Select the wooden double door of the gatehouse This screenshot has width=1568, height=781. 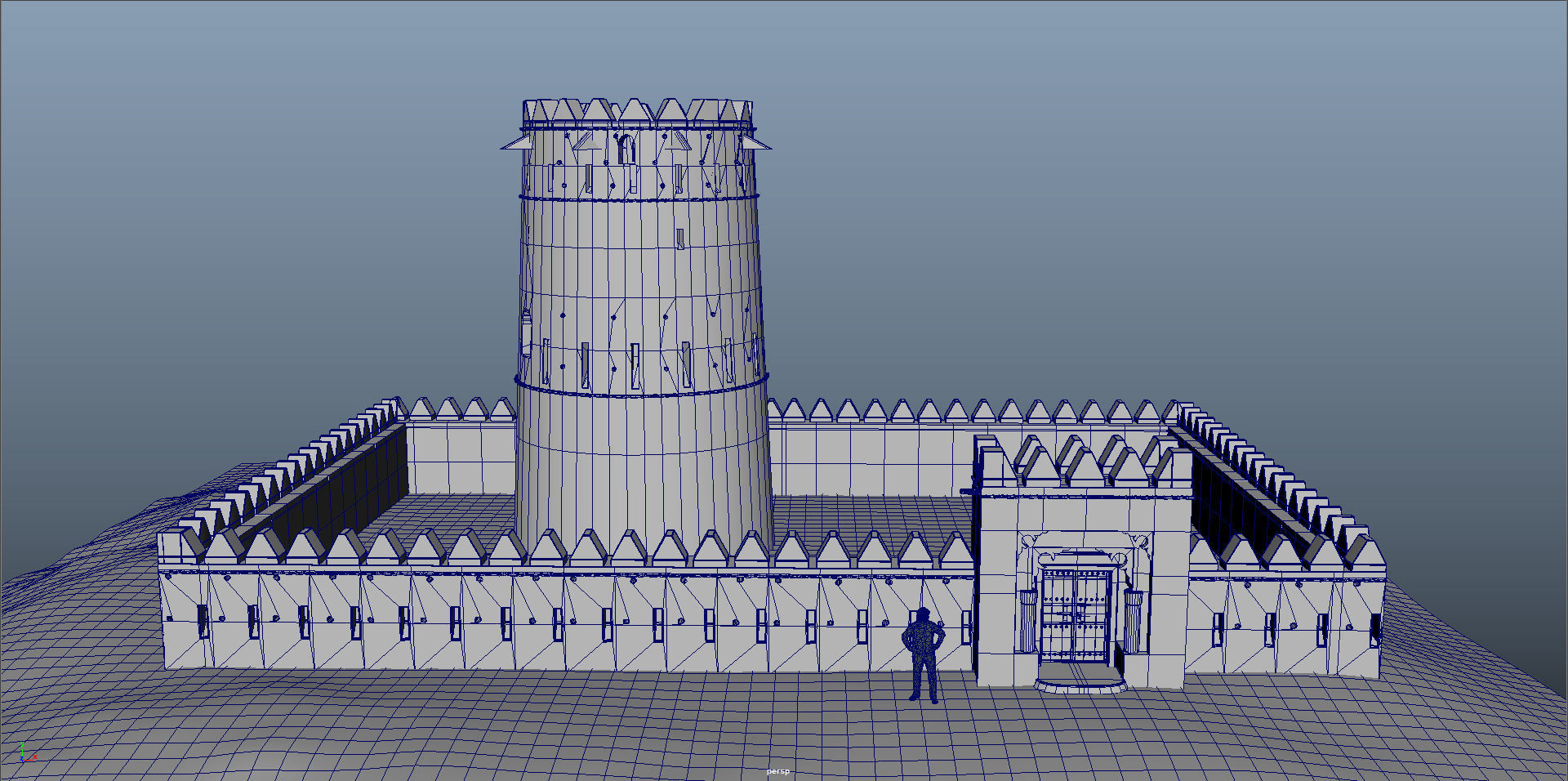coord(1076,618)
